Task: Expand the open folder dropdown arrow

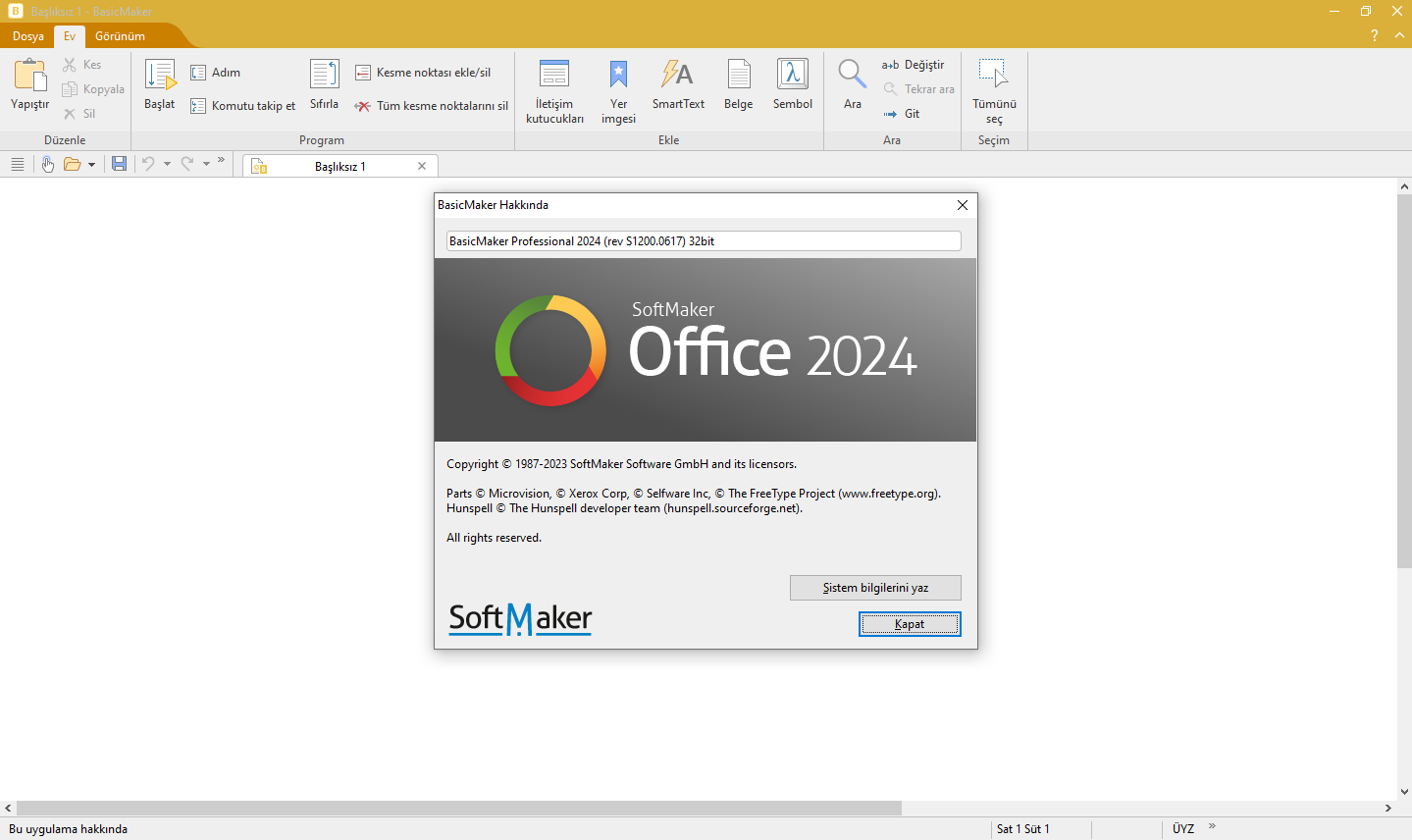Action: [91, 164]
